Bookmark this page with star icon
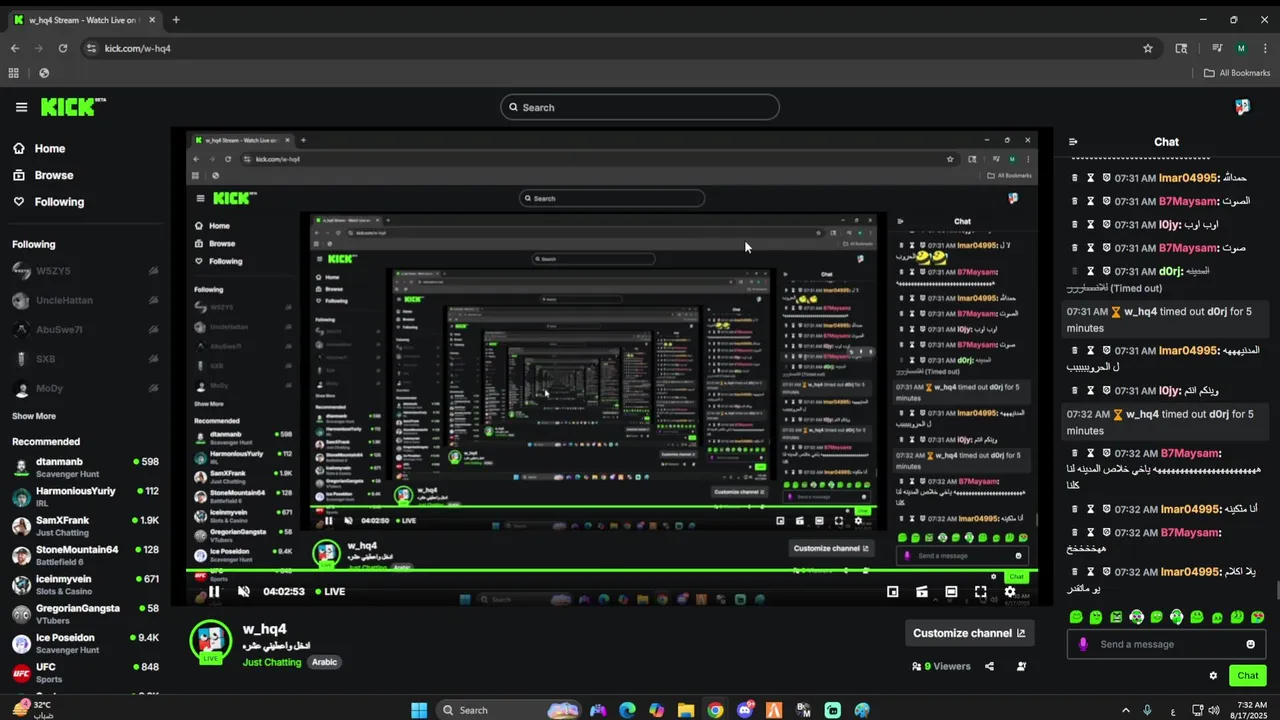 tap(1148, 48)
